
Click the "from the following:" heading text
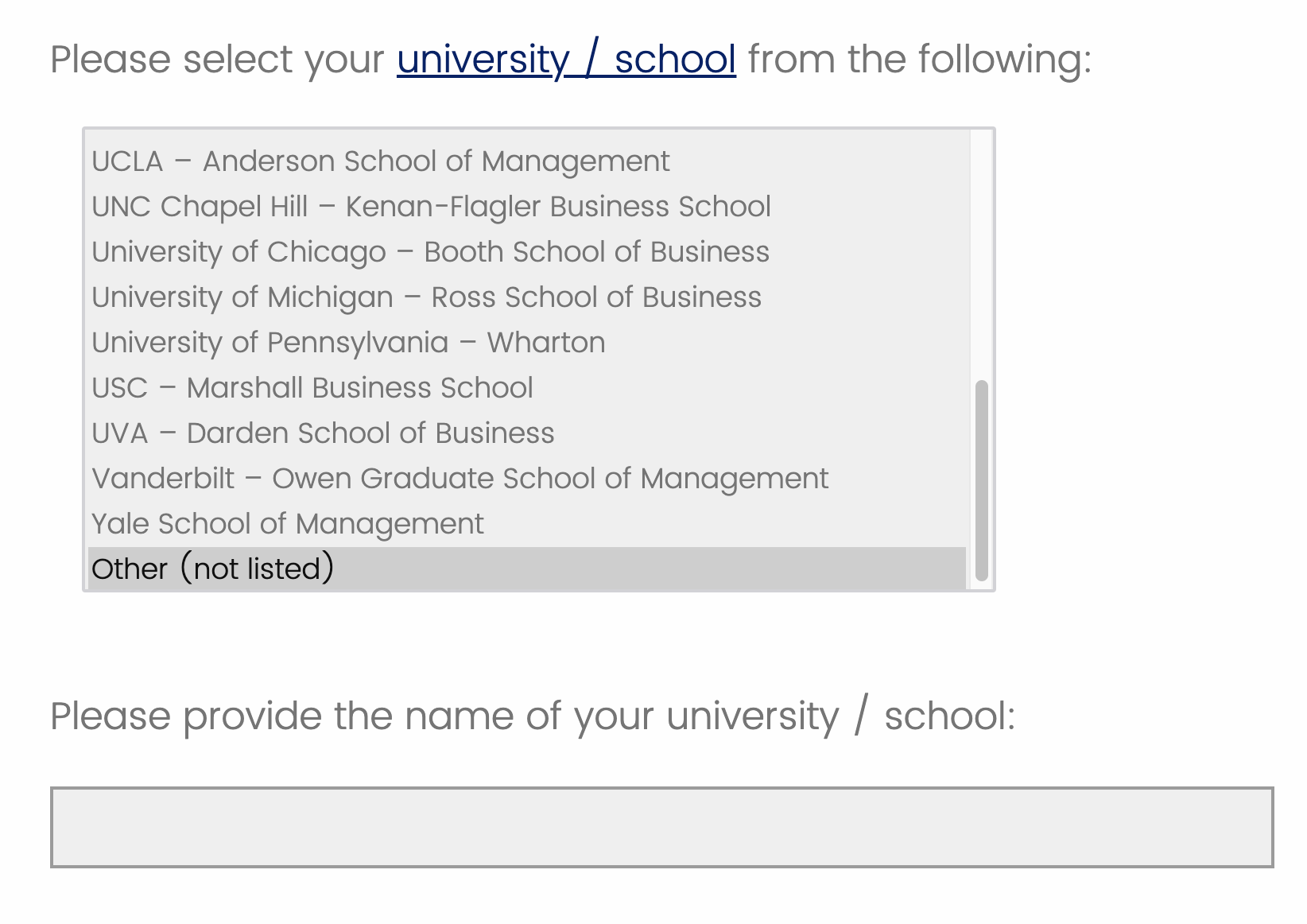(919, 60)
